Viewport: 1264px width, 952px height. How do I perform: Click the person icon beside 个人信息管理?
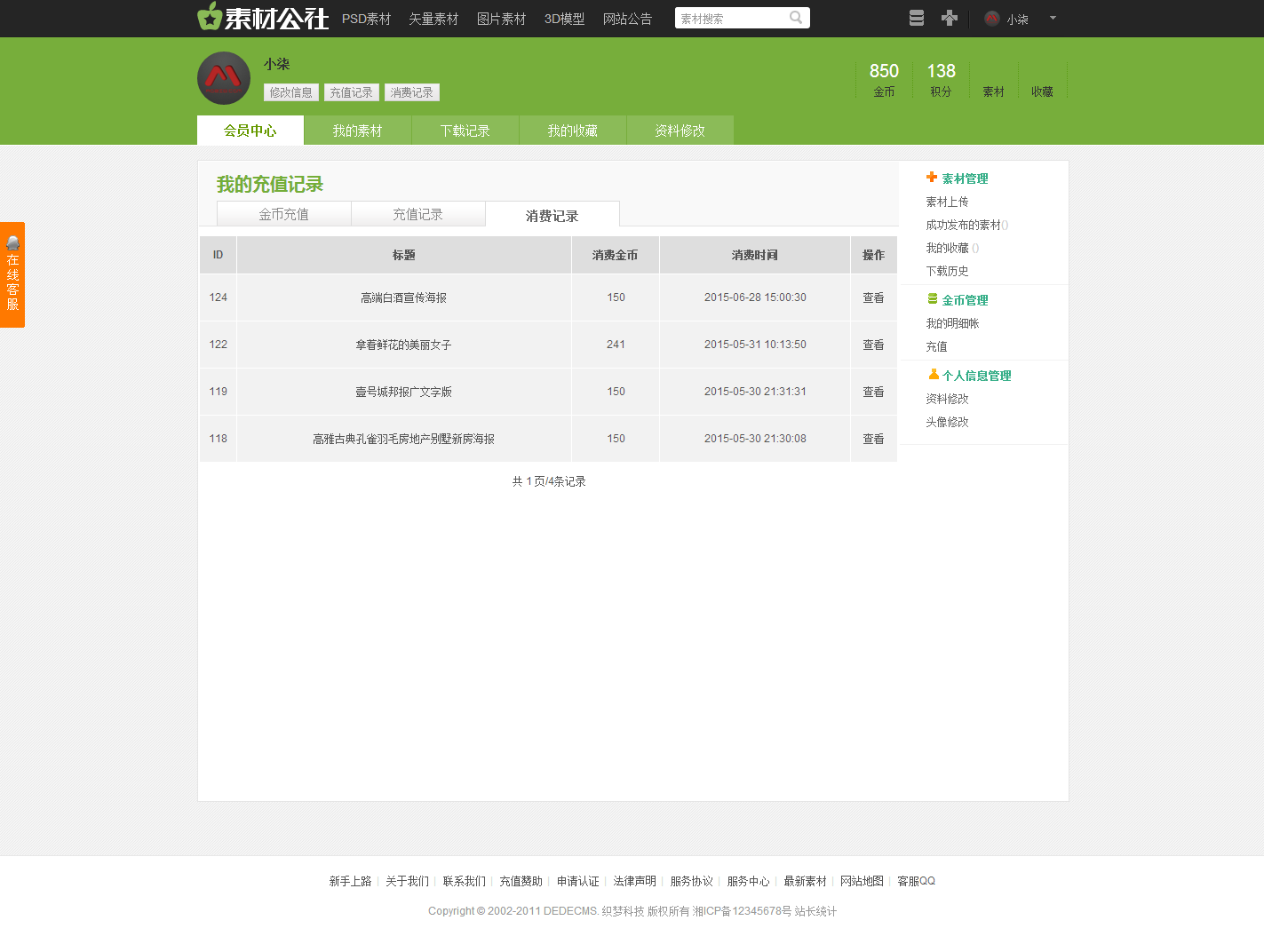coord(934,375)
